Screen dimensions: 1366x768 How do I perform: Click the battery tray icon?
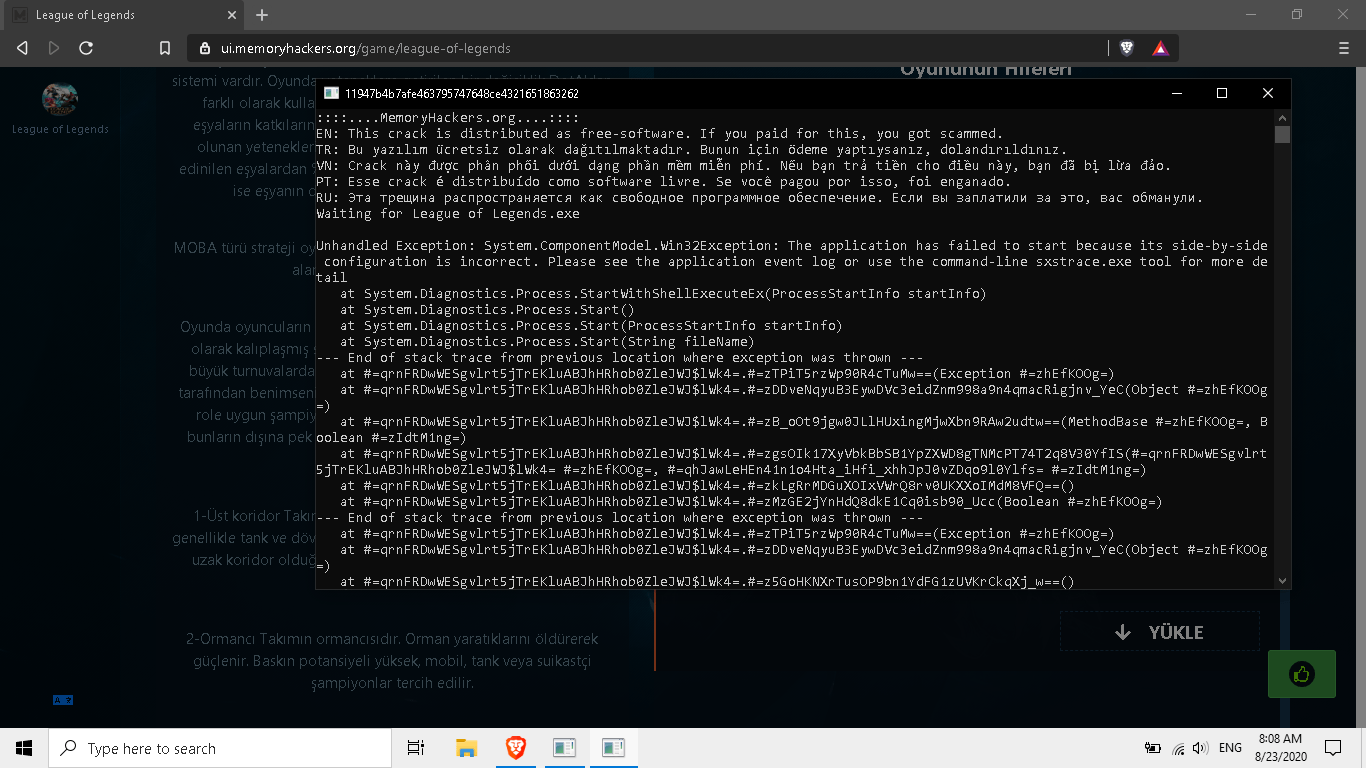[x=1153, y=748]
